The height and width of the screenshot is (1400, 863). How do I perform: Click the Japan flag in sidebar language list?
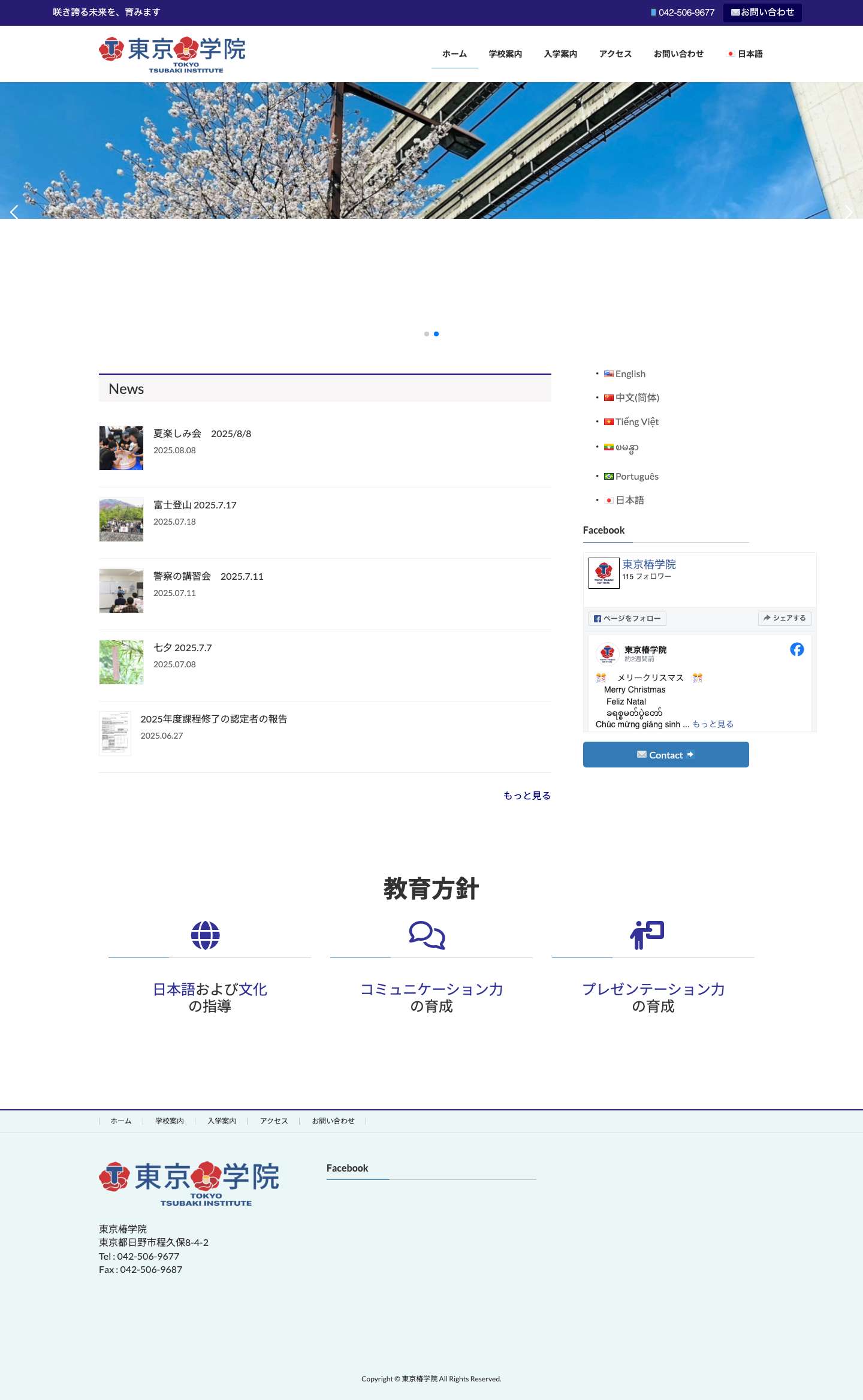pos(609,501)
